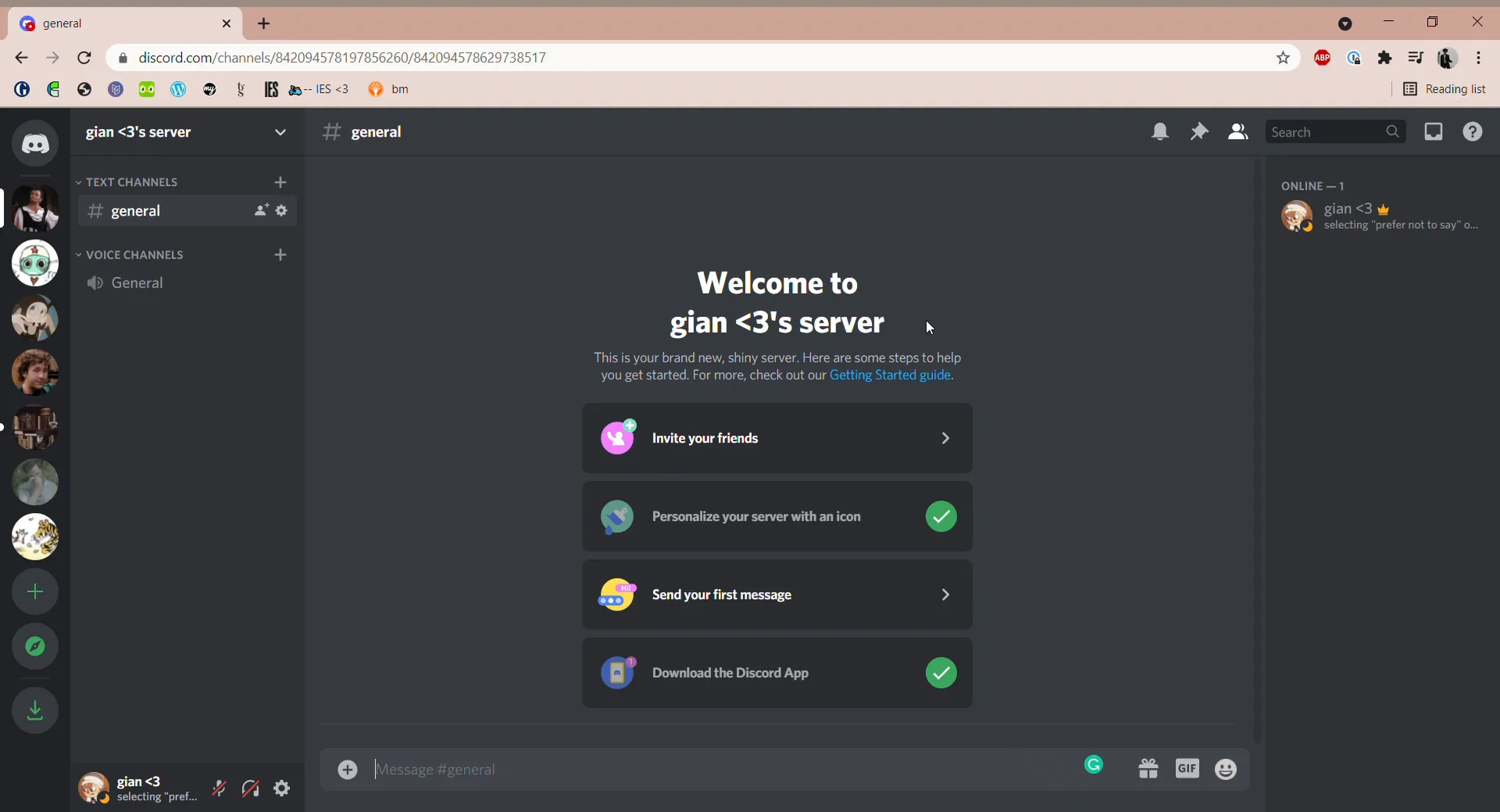
Task: Click media control icon in Chrome toolbar
Action: tap(1416, 58)
